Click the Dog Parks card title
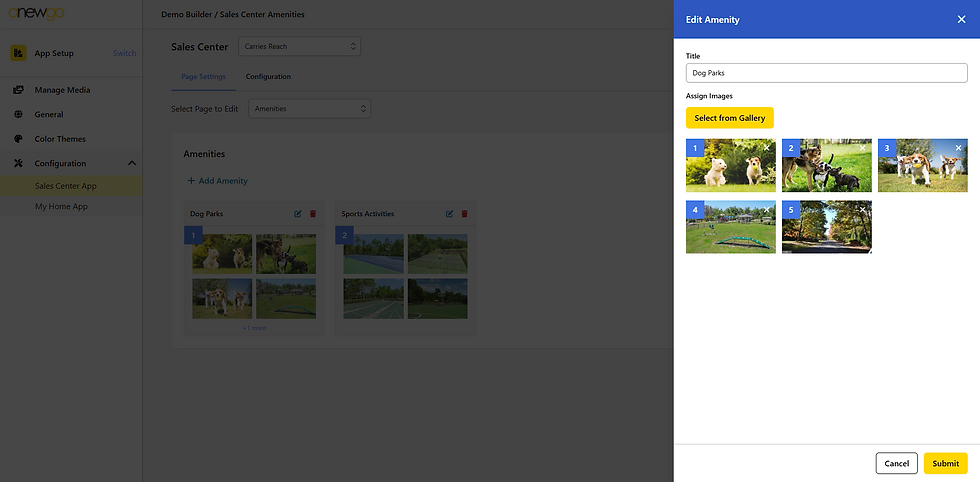Screen dimensions: 980x482 207,214
